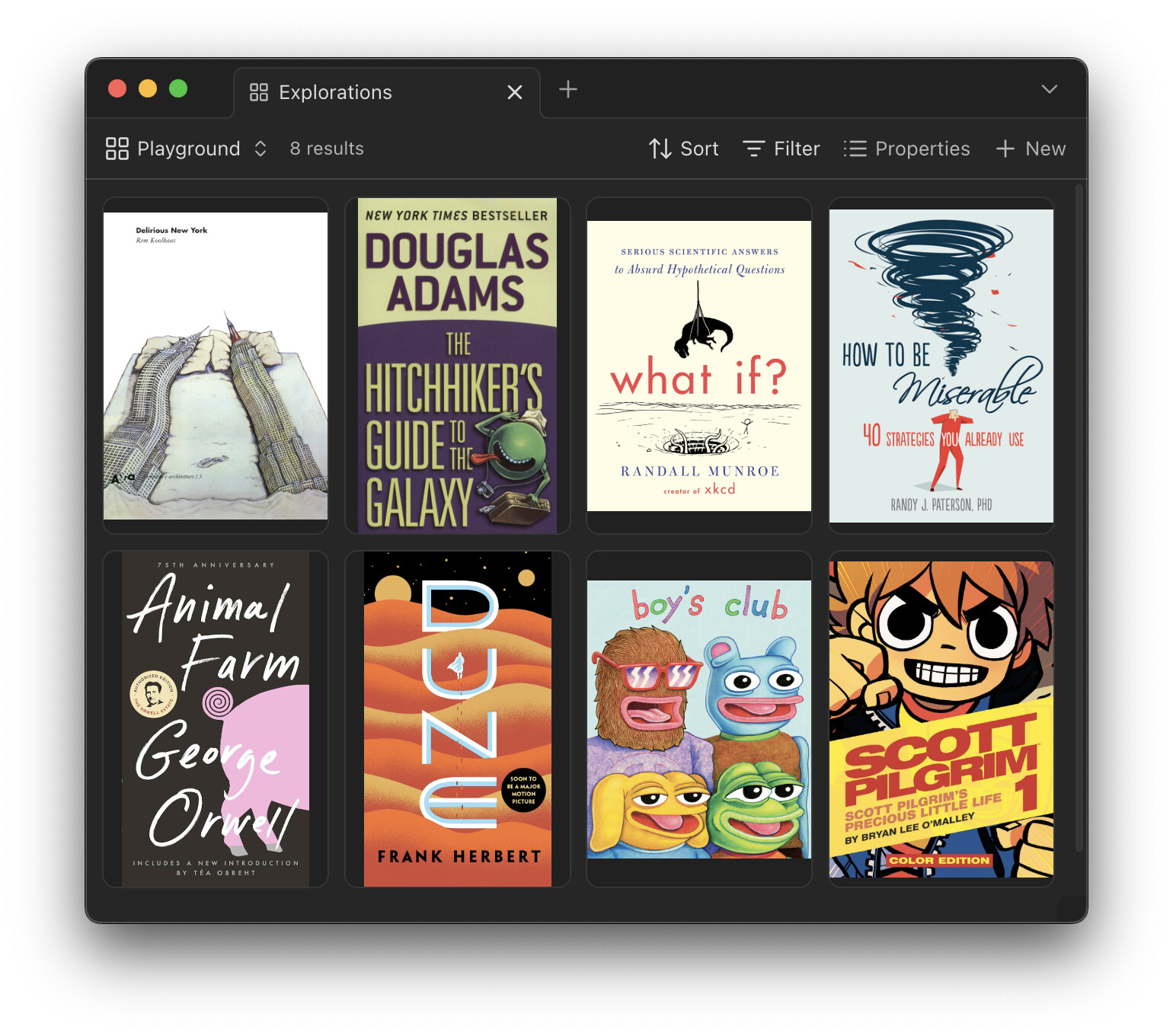
Task: Click the plus icon beside New
Action: point(1005,149)
